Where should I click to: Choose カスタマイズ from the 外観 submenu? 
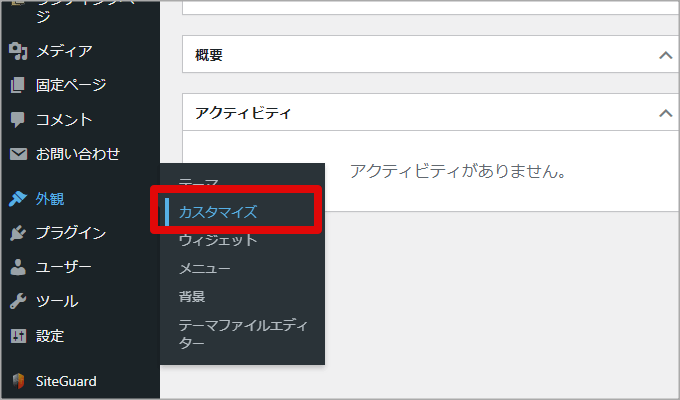pyautogui.click(x=218, y=212)
